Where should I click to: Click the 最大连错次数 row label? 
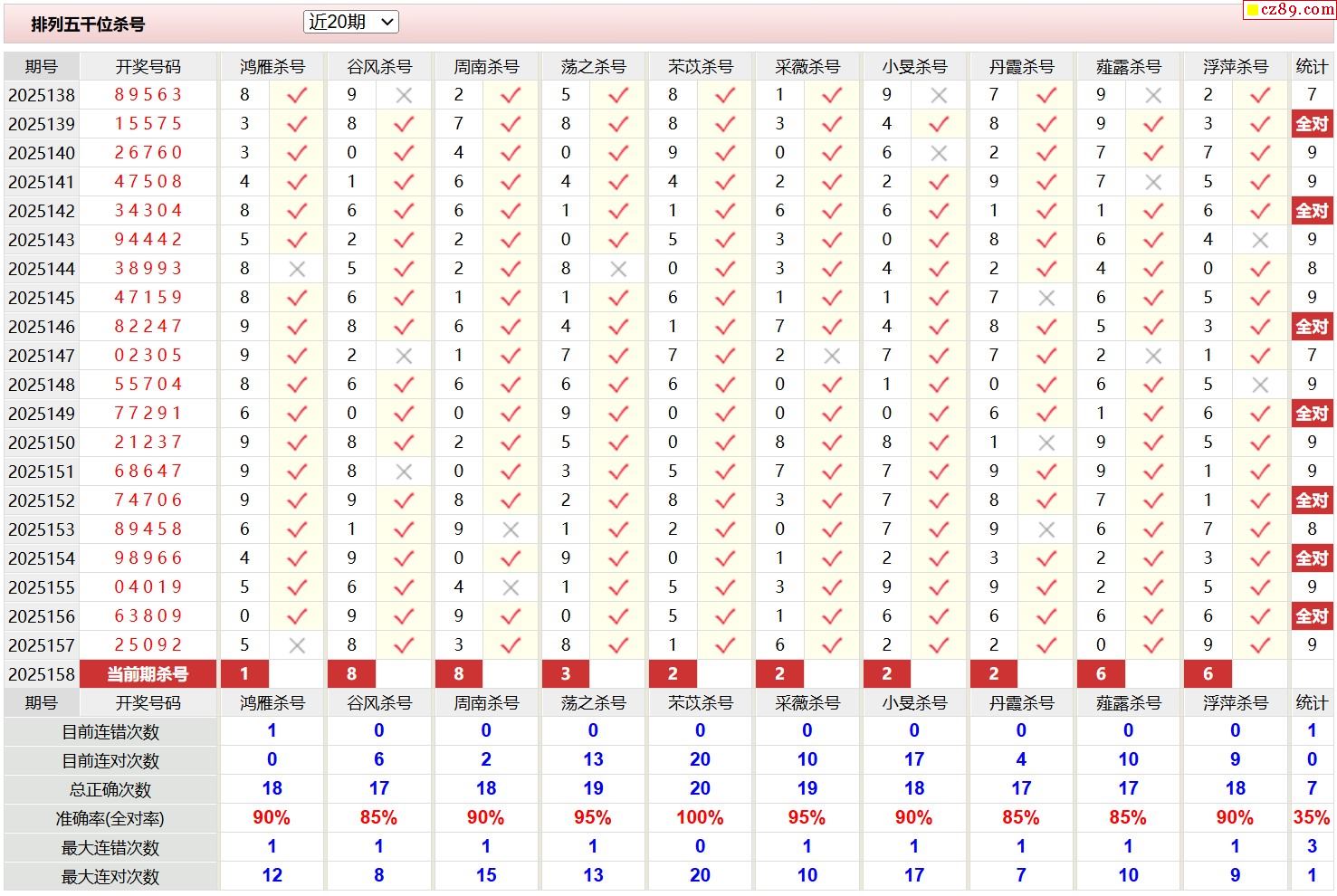click(110, 848)
